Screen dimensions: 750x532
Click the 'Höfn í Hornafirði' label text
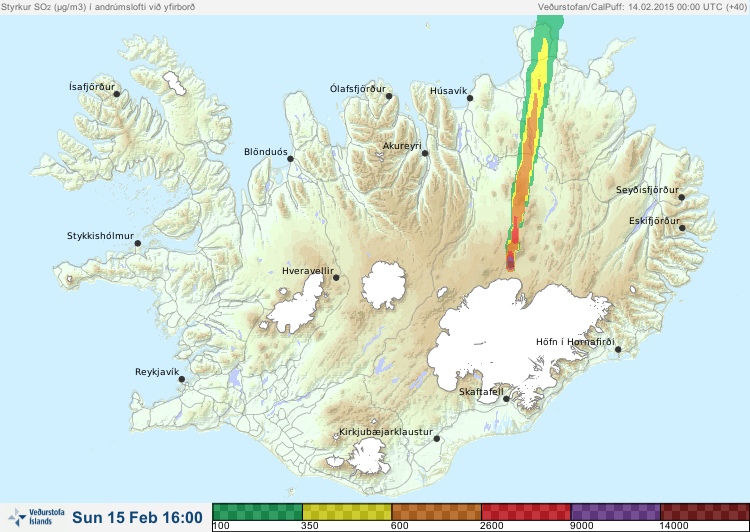pos(575,342)
